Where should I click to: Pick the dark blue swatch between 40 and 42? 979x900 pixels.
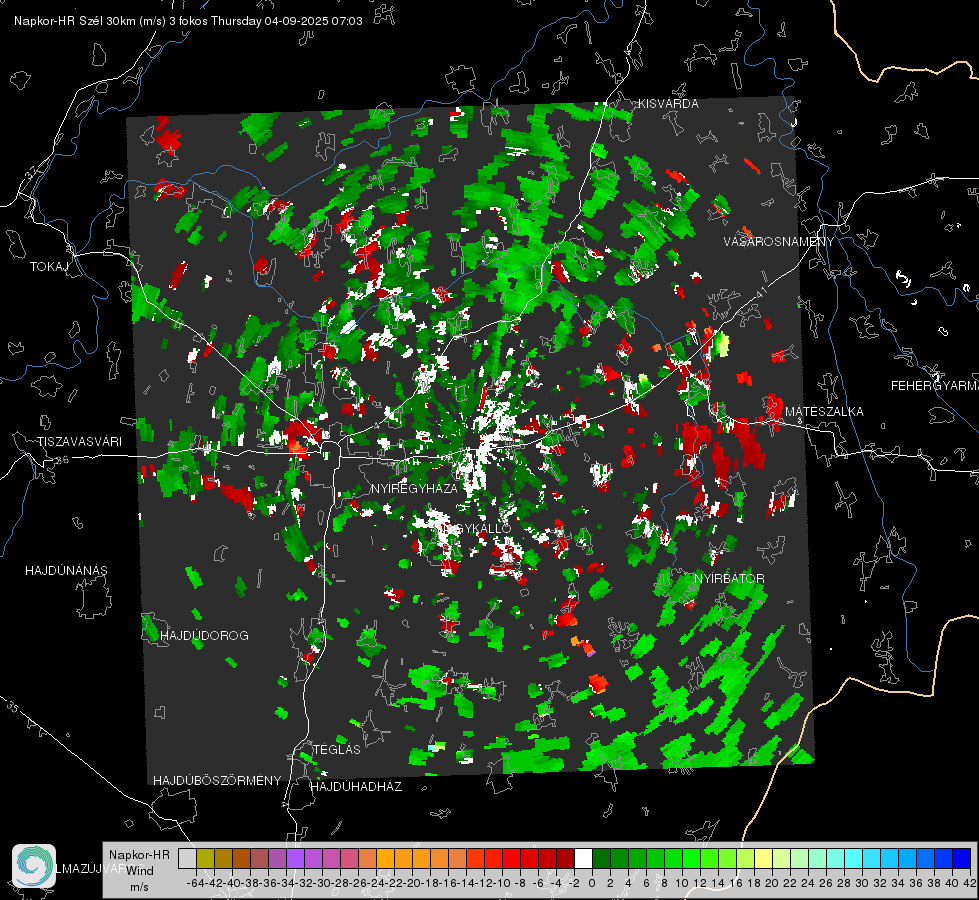pyautogui.click(x=962, y=859)
